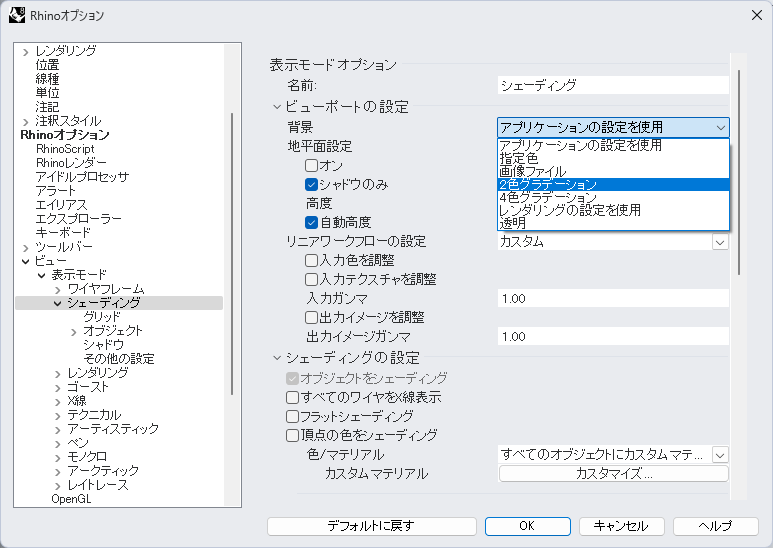
Task: Expand the テクニカル display mode node
Action: tap(58, 415)
